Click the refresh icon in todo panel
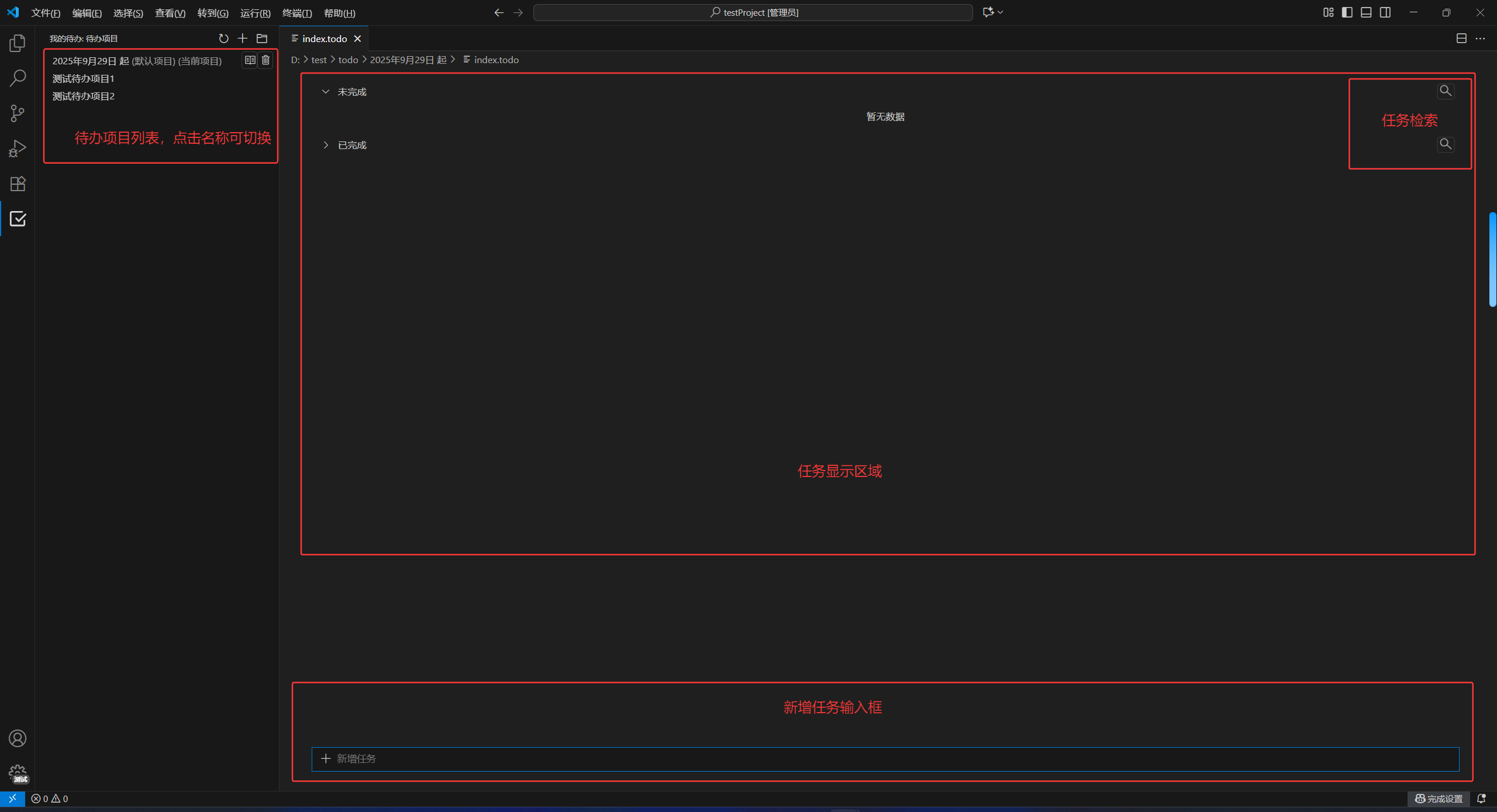This screenshot has width=1497, height=812. 223,39
